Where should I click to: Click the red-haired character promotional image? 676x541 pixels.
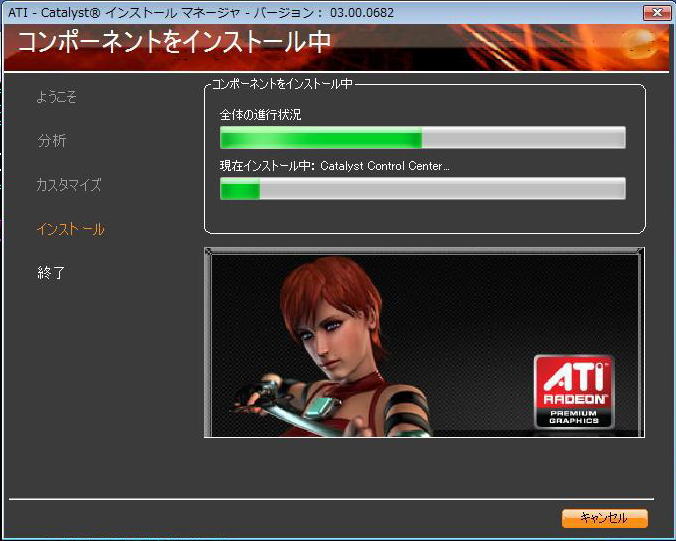tap(425, 343)
